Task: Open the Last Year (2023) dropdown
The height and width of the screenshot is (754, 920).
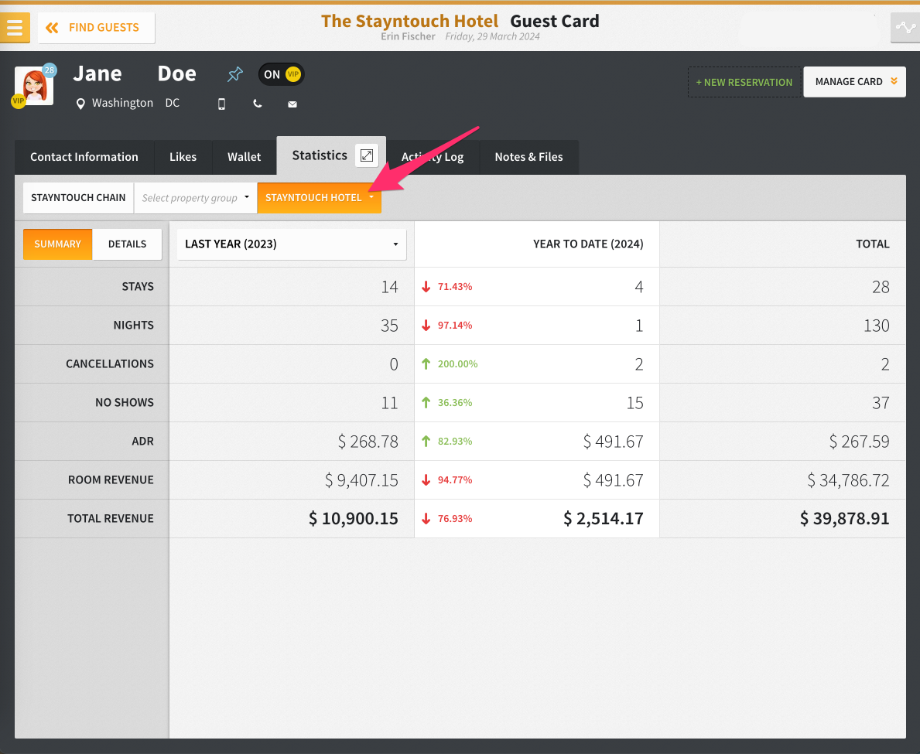Action: pos(292,244)
